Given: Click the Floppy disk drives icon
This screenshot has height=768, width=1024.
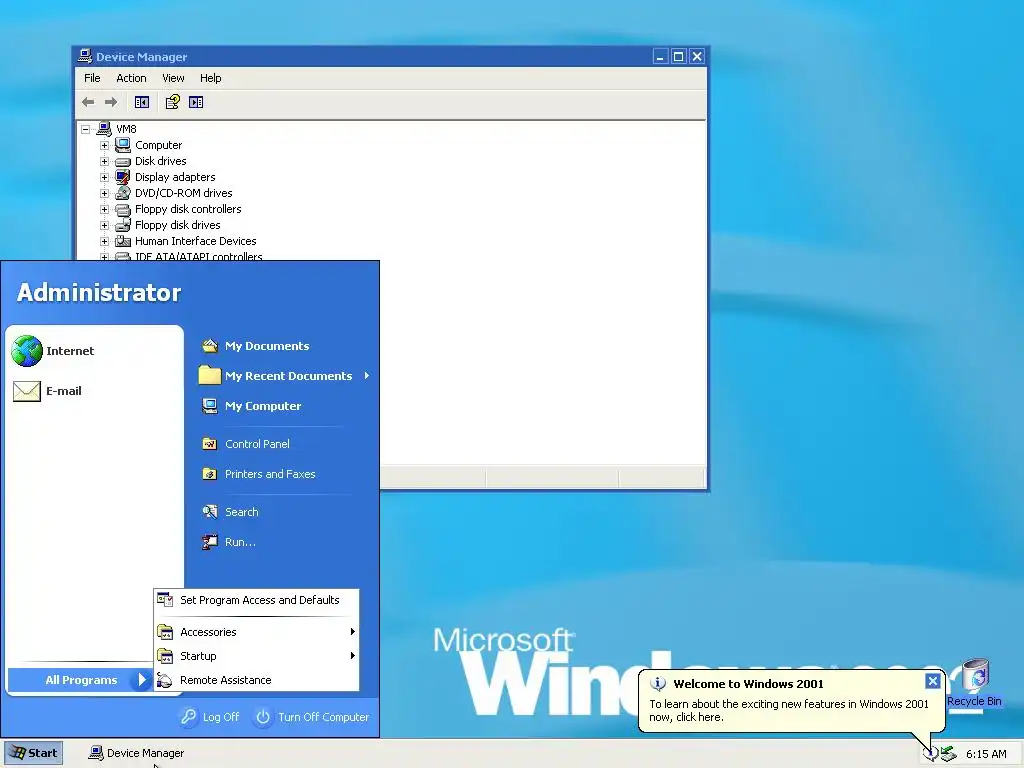Looking at the screenshot, I should coord(123,225).
